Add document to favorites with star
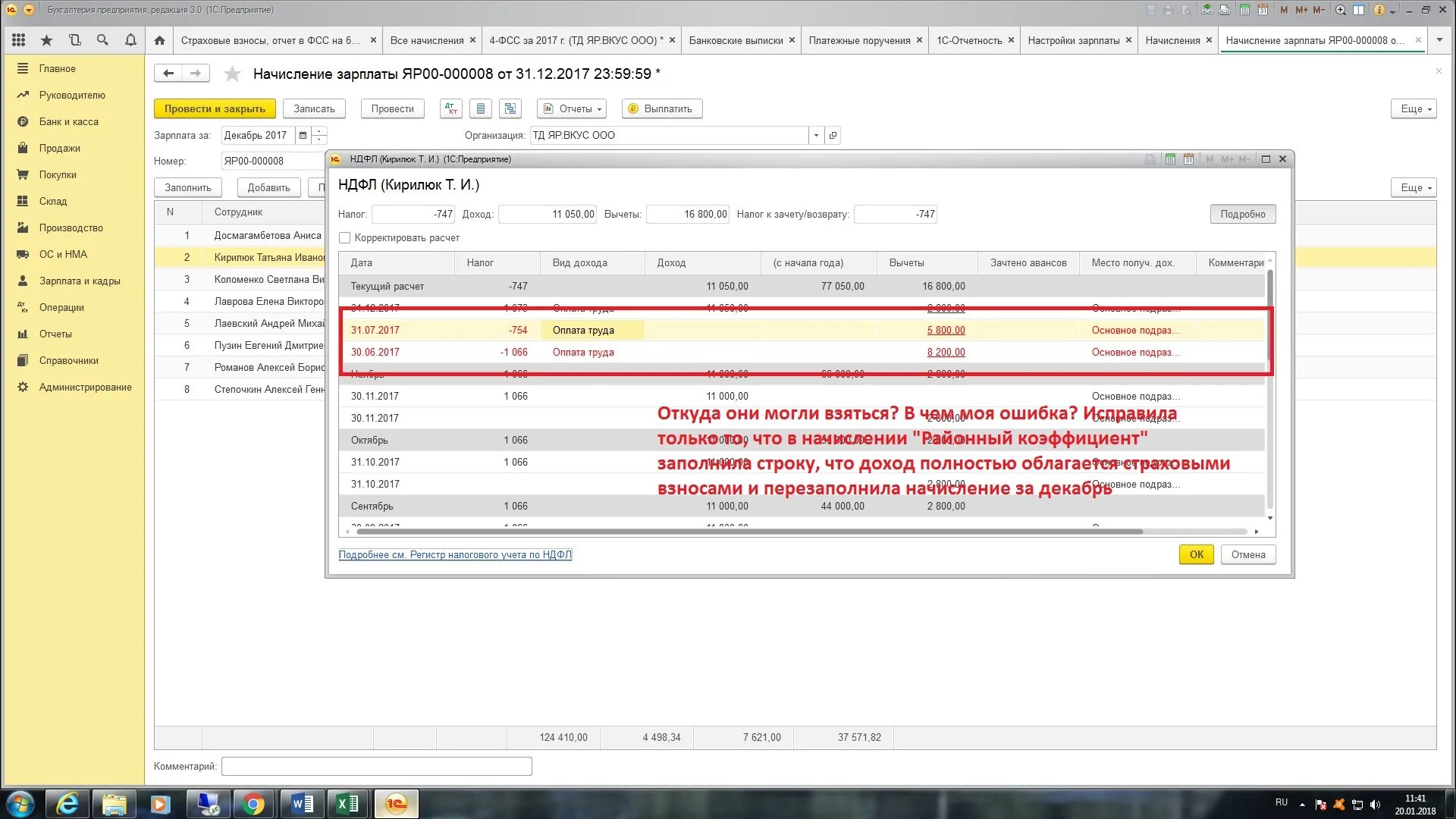 click(x=232, y=74)
